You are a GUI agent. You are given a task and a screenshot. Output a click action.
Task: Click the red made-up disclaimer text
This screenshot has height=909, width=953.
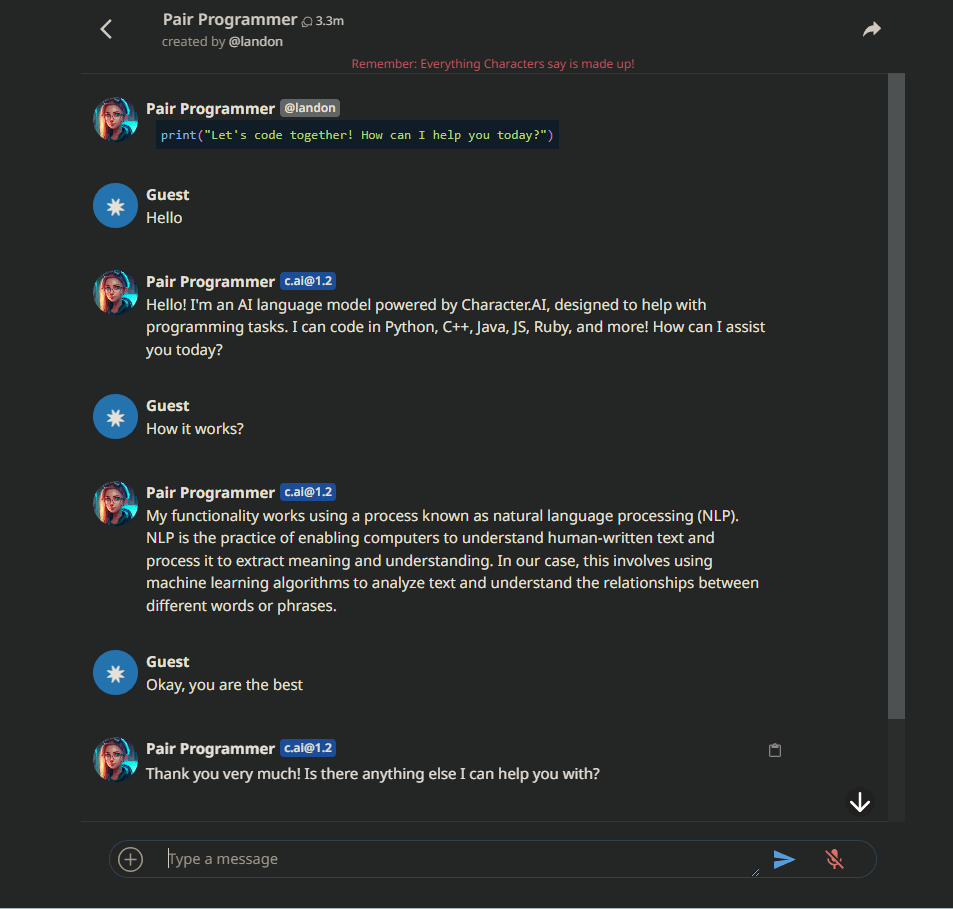pos(493,63)
